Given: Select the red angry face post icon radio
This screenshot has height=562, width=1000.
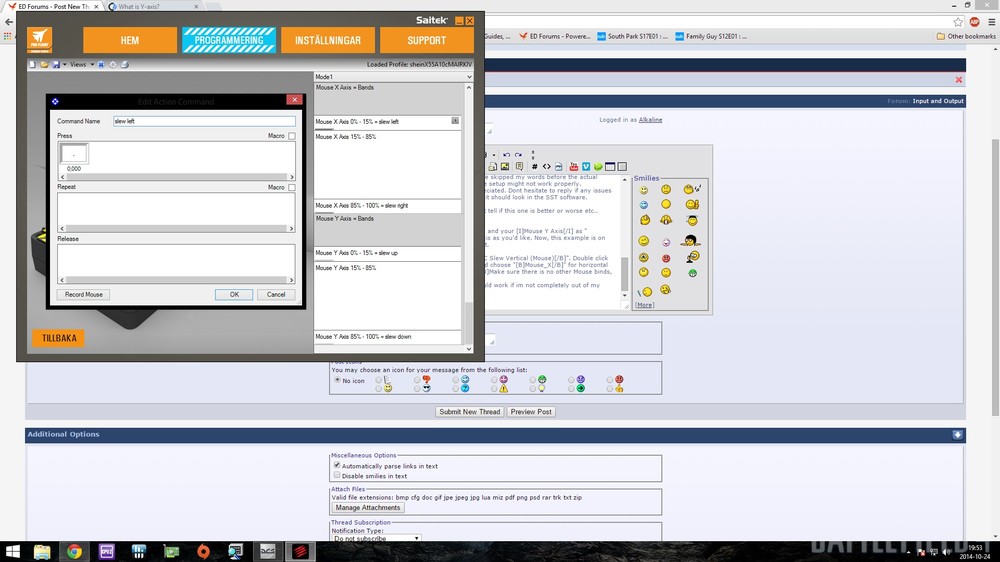Looking at the screenshot, I should (610, 380).
